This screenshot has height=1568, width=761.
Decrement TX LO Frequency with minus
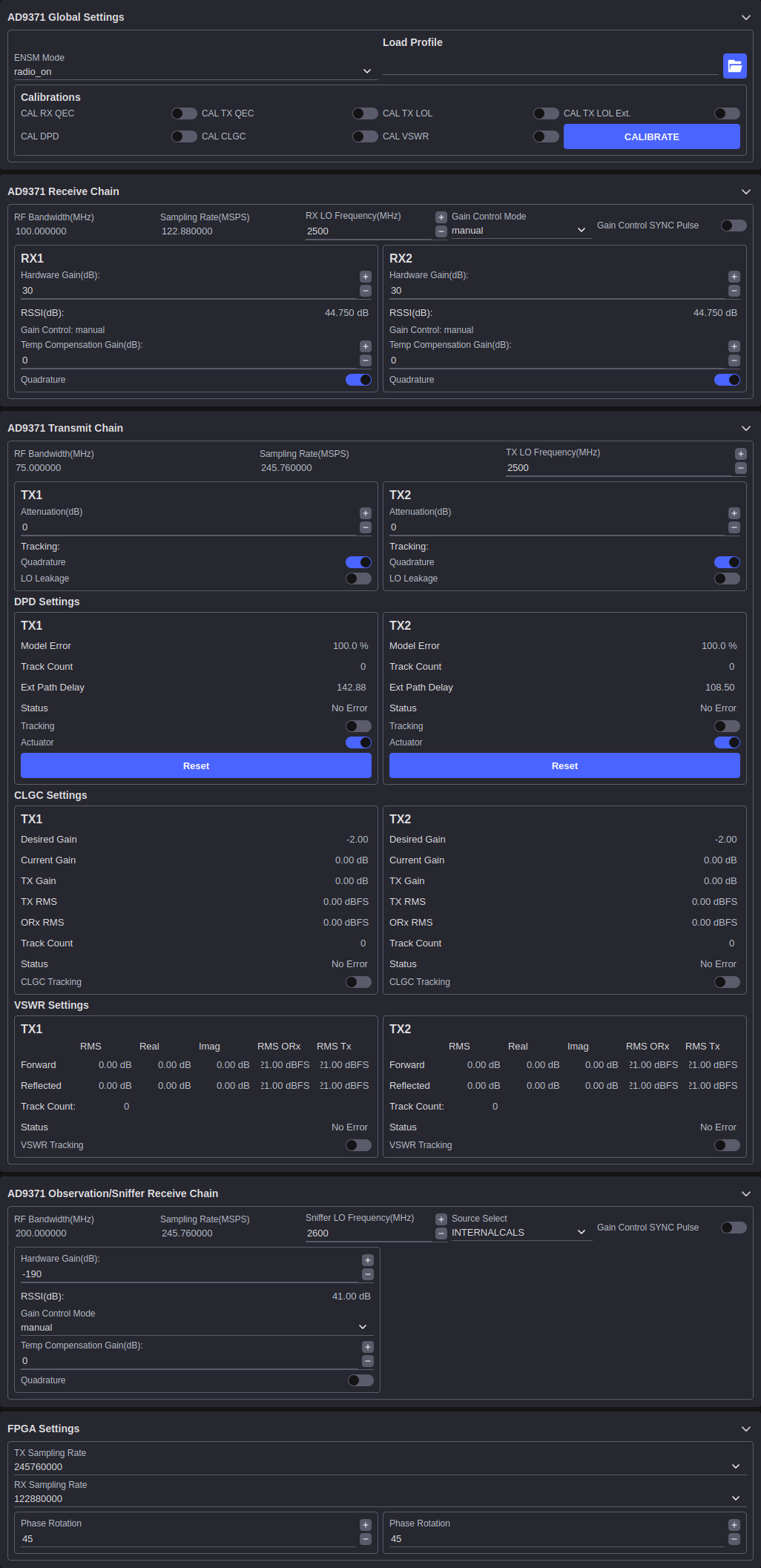(x=740, y=468)
